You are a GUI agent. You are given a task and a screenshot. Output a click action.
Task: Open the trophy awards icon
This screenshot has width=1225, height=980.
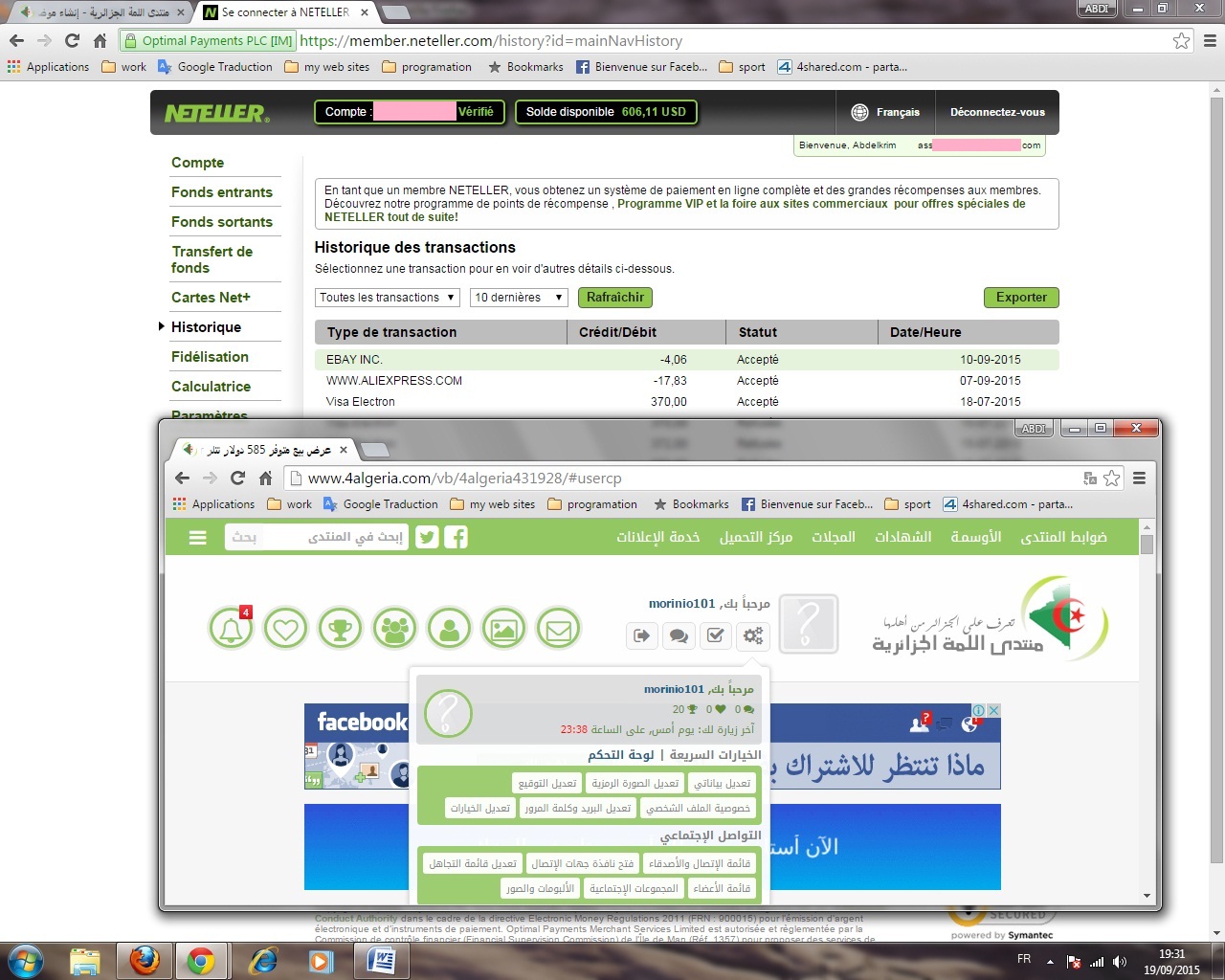tap(340, 629)
